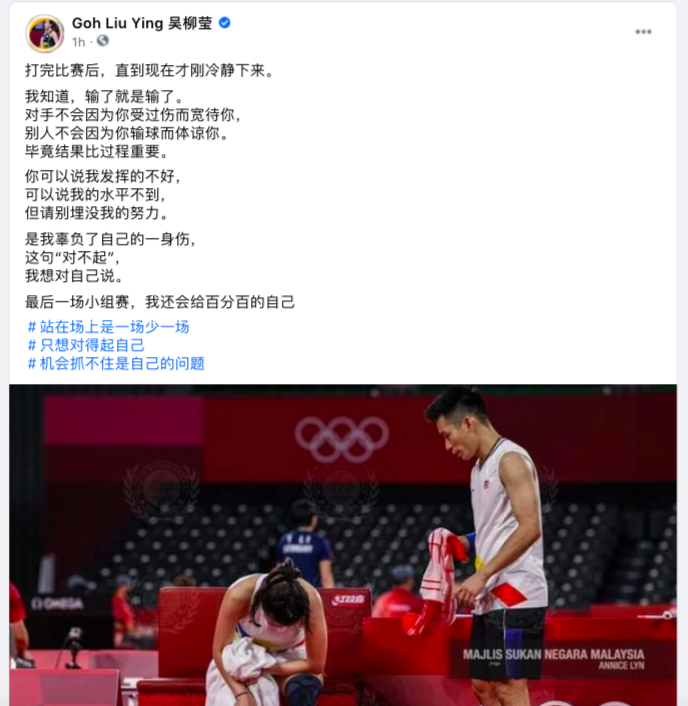
Task: Click the Olympic rings logo in the photo
Action: pos(342,439)
